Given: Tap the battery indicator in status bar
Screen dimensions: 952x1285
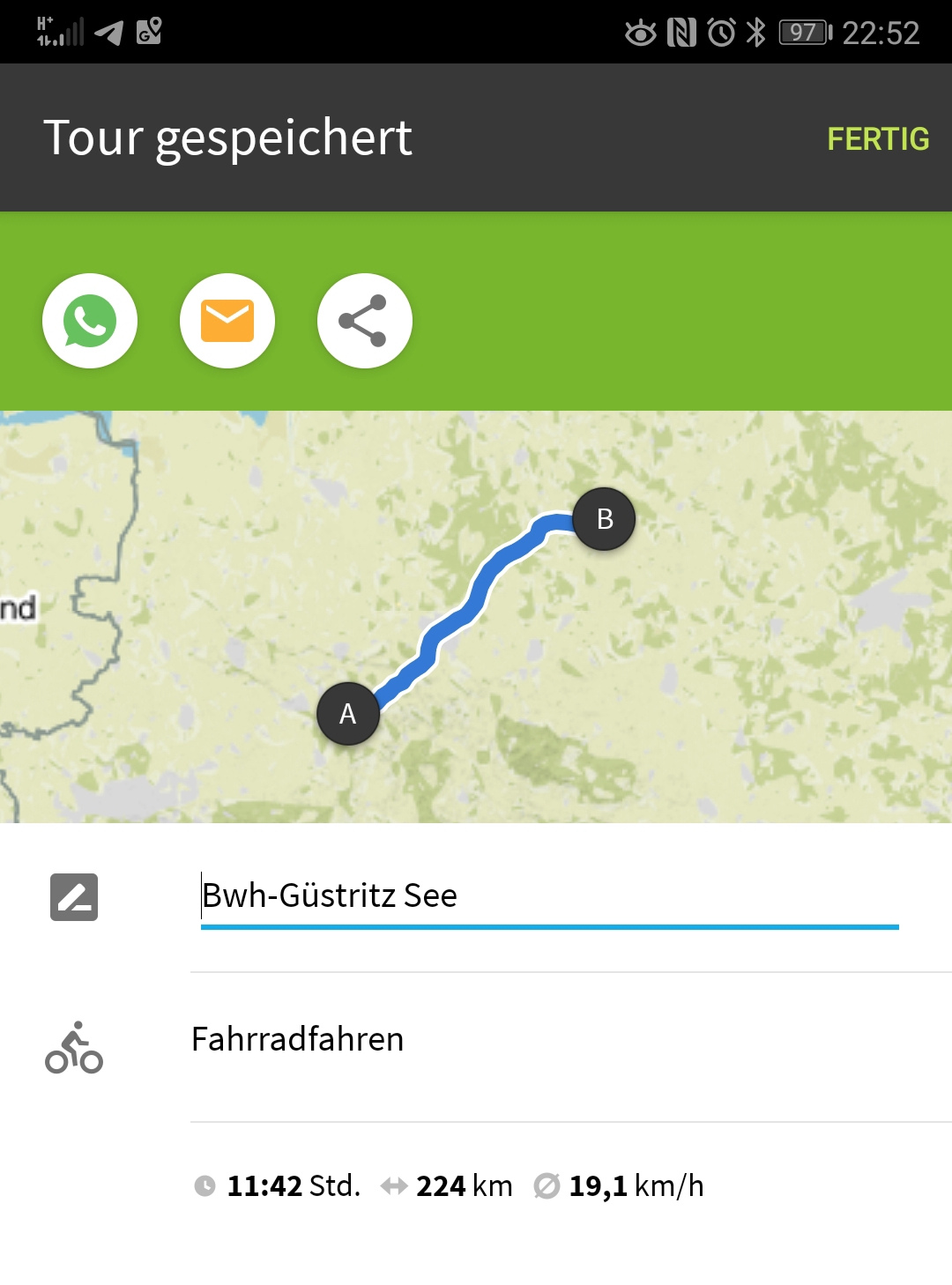Looking at the screenshot, I should [x=805, y=33].
